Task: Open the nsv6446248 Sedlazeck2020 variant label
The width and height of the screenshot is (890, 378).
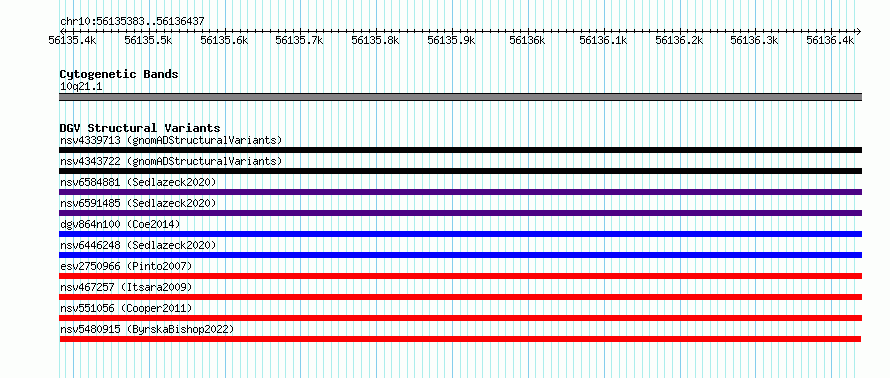Action: coord(138,245)
